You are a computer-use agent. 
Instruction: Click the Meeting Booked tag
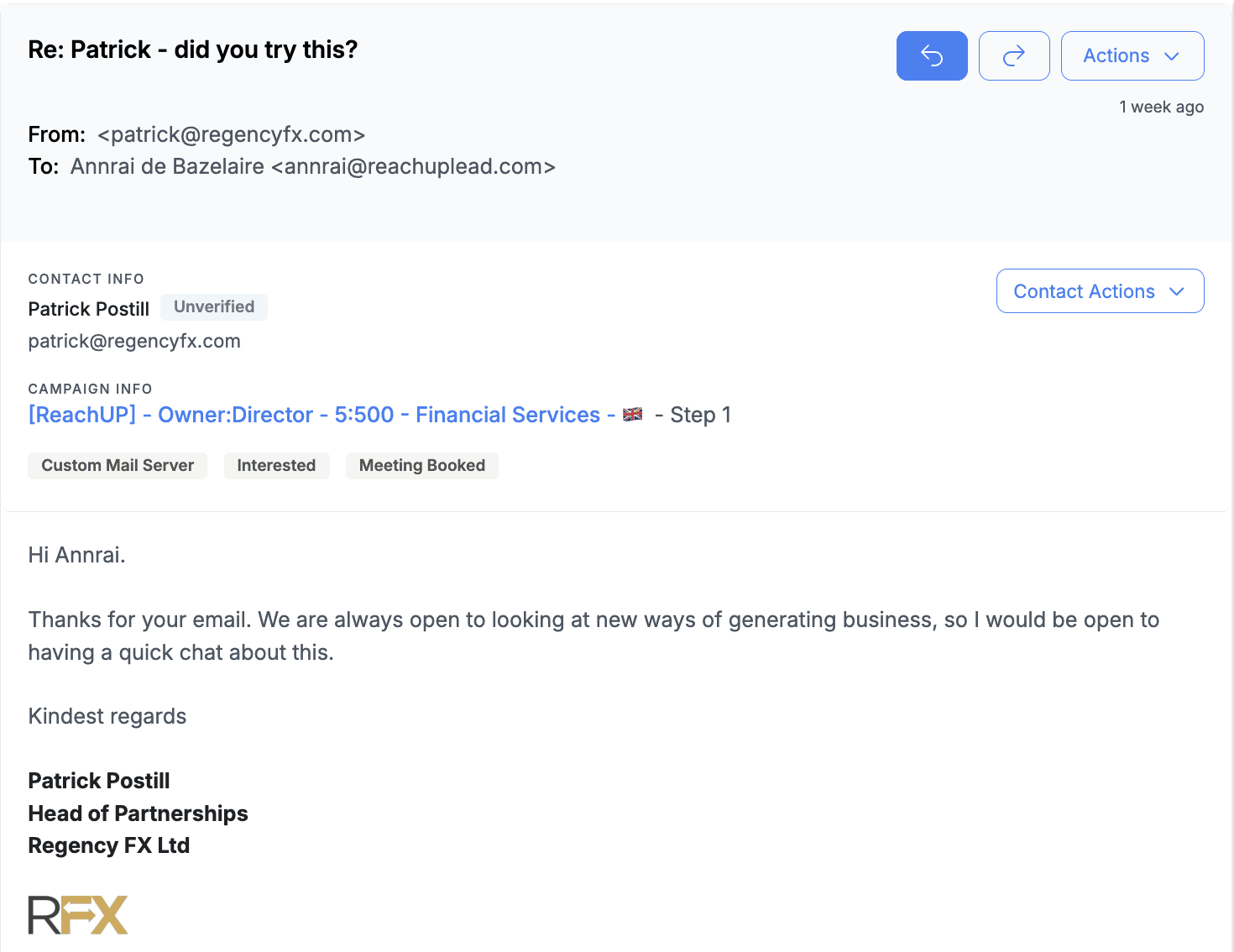pyautogui.click(x=422, y=466)
